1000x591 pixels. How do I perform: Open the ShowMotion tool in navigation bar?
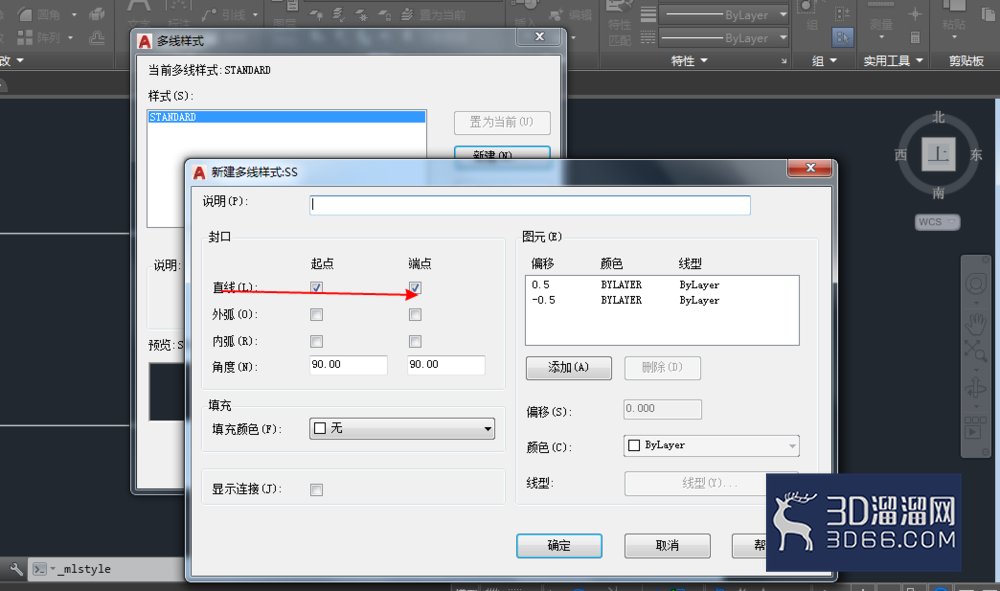tap(975, 428)
